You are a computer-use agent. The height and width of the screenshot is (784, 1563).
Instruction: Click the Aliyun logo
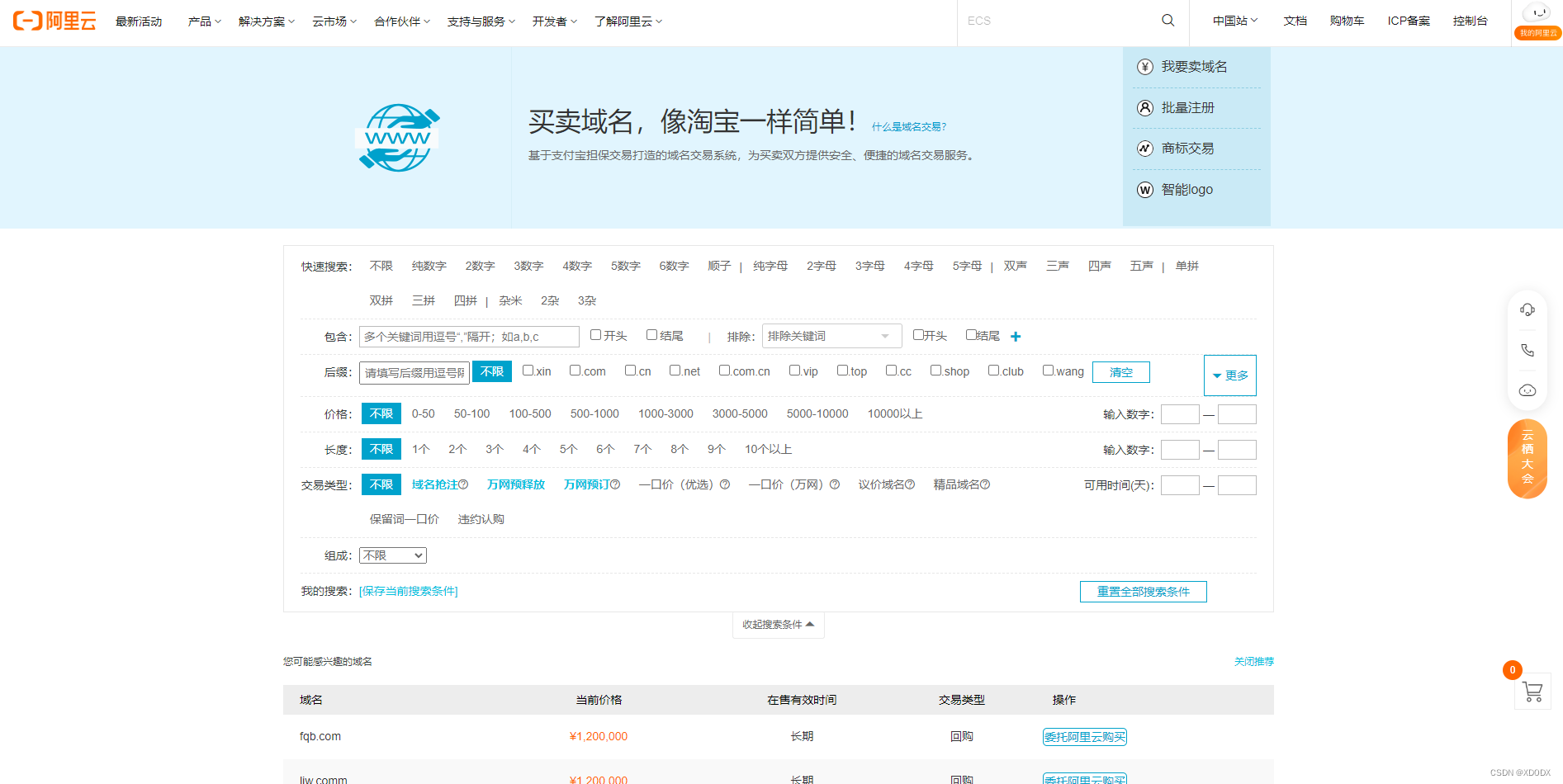click(x=54, y=21)
